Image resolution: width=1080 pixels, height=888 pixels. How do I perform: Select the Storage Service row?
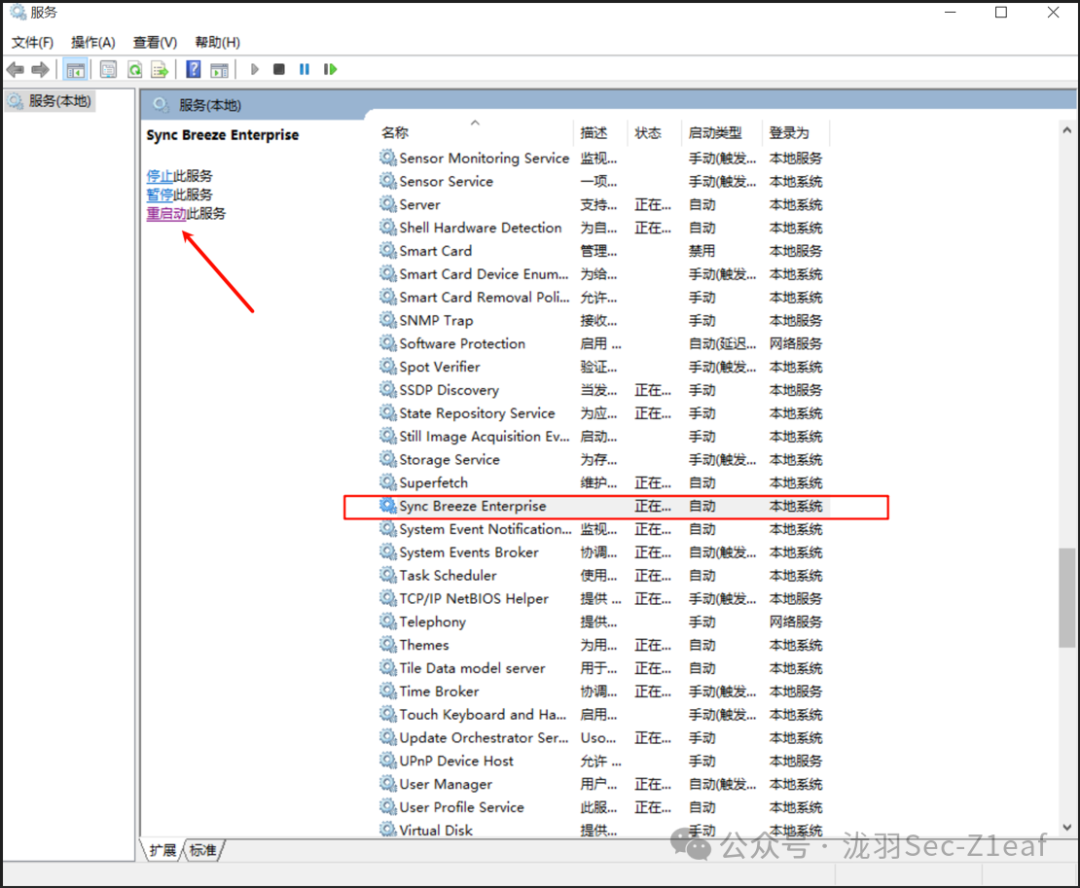click(603, 460)
